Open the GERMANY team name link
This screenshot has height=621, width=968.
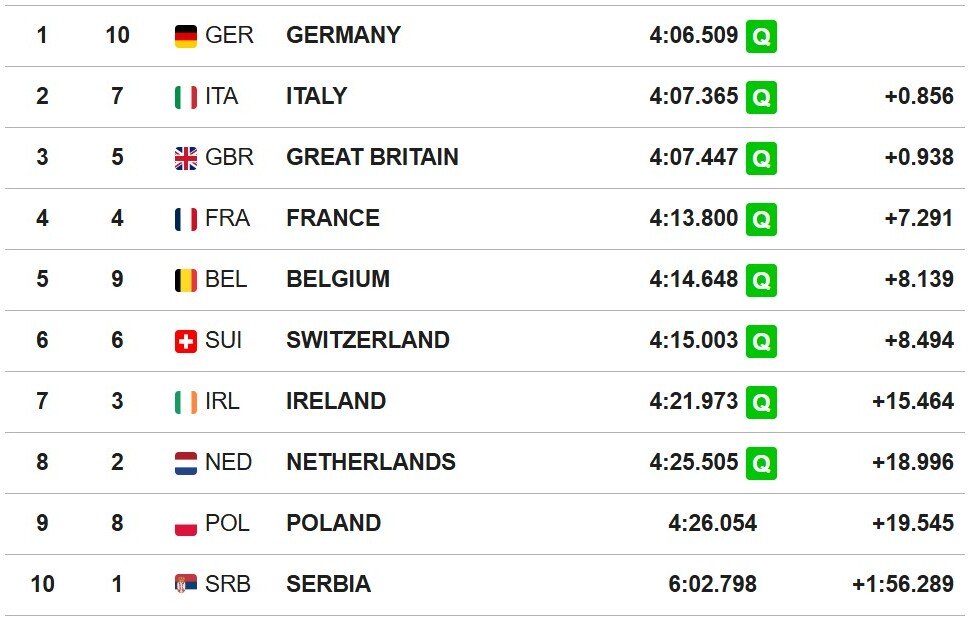(343, 35)
